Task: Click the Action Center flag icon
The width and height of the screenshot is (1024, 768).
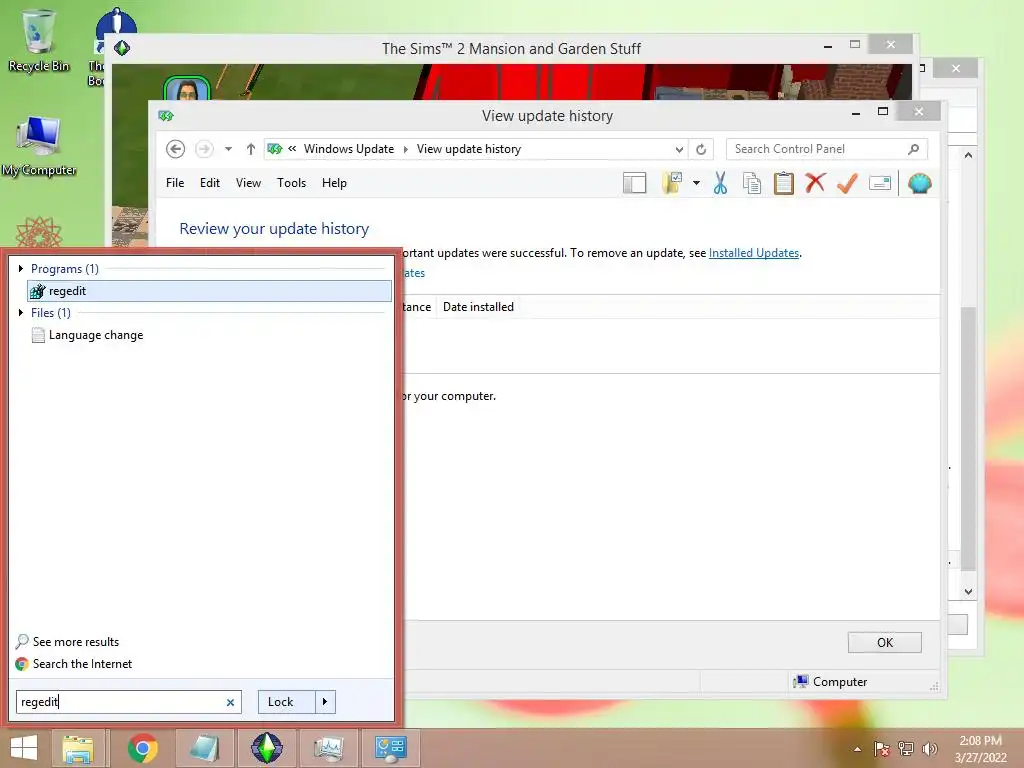Action: click(x=882, y=749)
